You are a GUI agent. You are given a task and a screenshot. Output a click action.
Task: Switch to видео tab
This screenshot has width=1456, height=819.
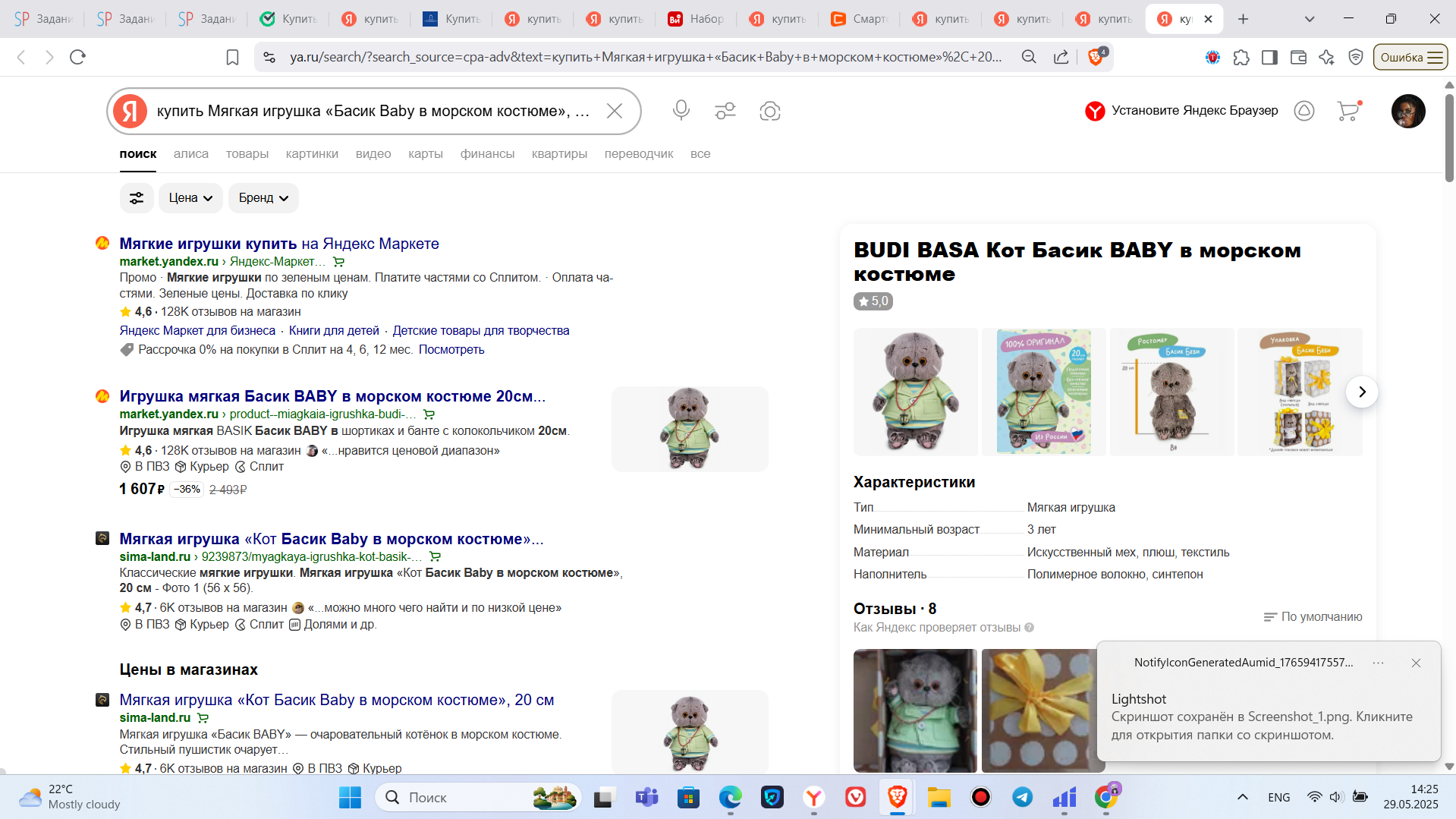pyautogui.click(x=373, y=154)
